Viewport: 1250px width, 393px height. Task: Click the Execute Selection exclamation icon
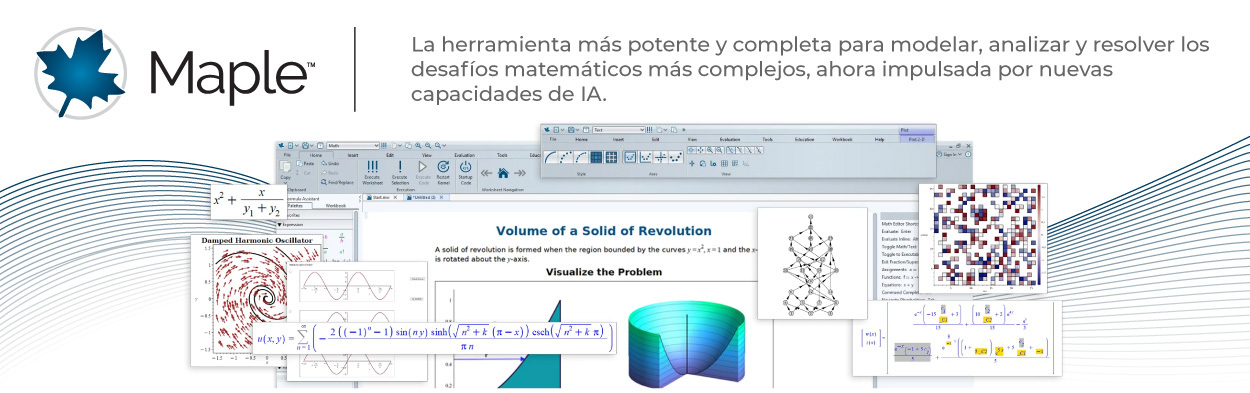400,166
